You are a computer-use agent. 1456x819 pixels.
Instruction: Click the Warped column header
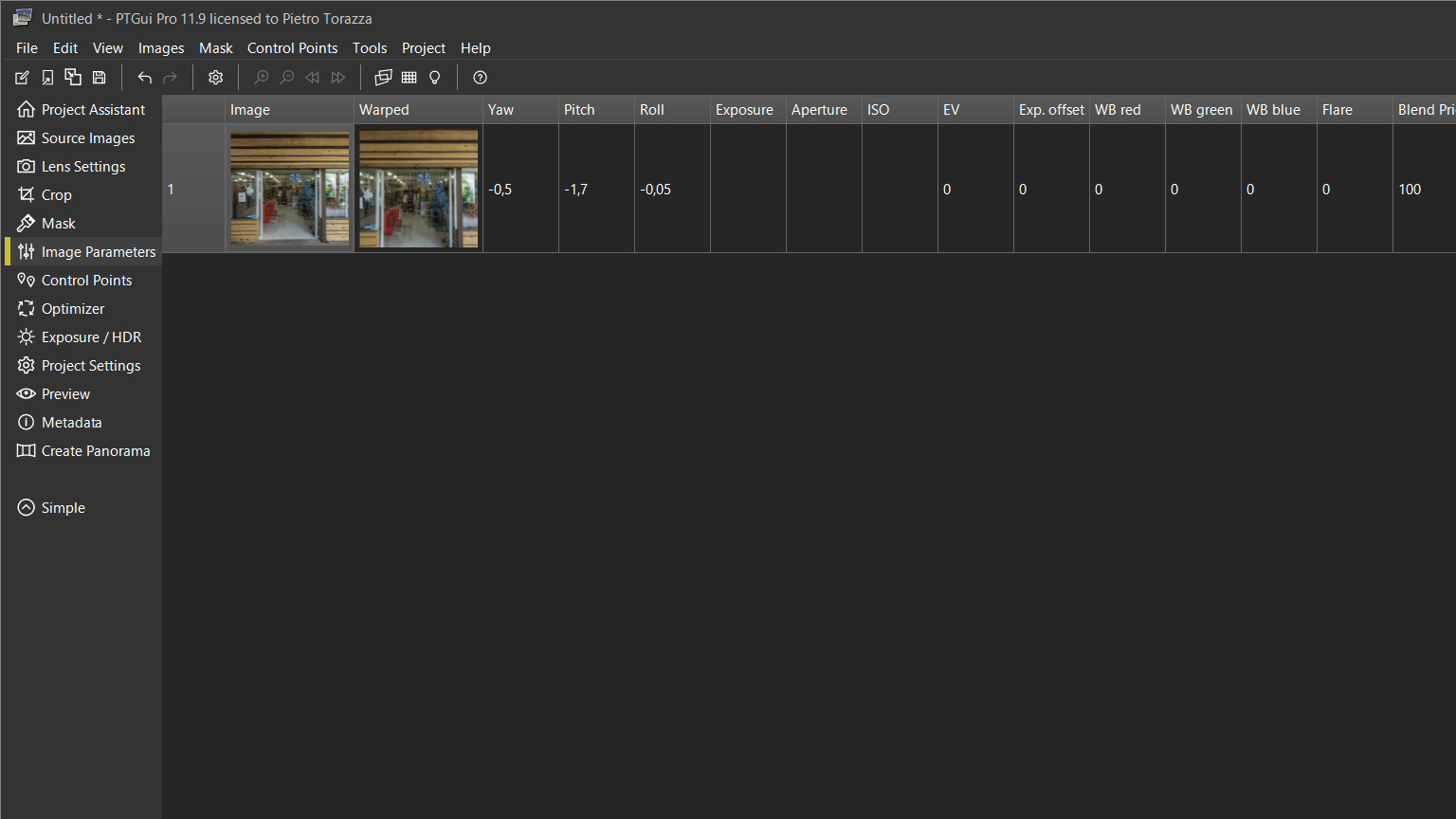(418, 110)
